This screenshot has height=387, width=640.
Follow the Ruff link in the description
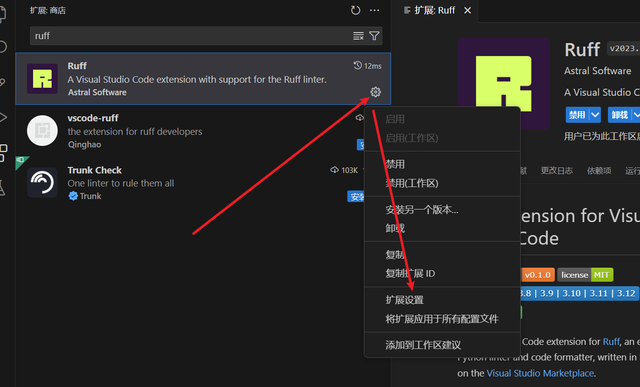click(611, 341)
